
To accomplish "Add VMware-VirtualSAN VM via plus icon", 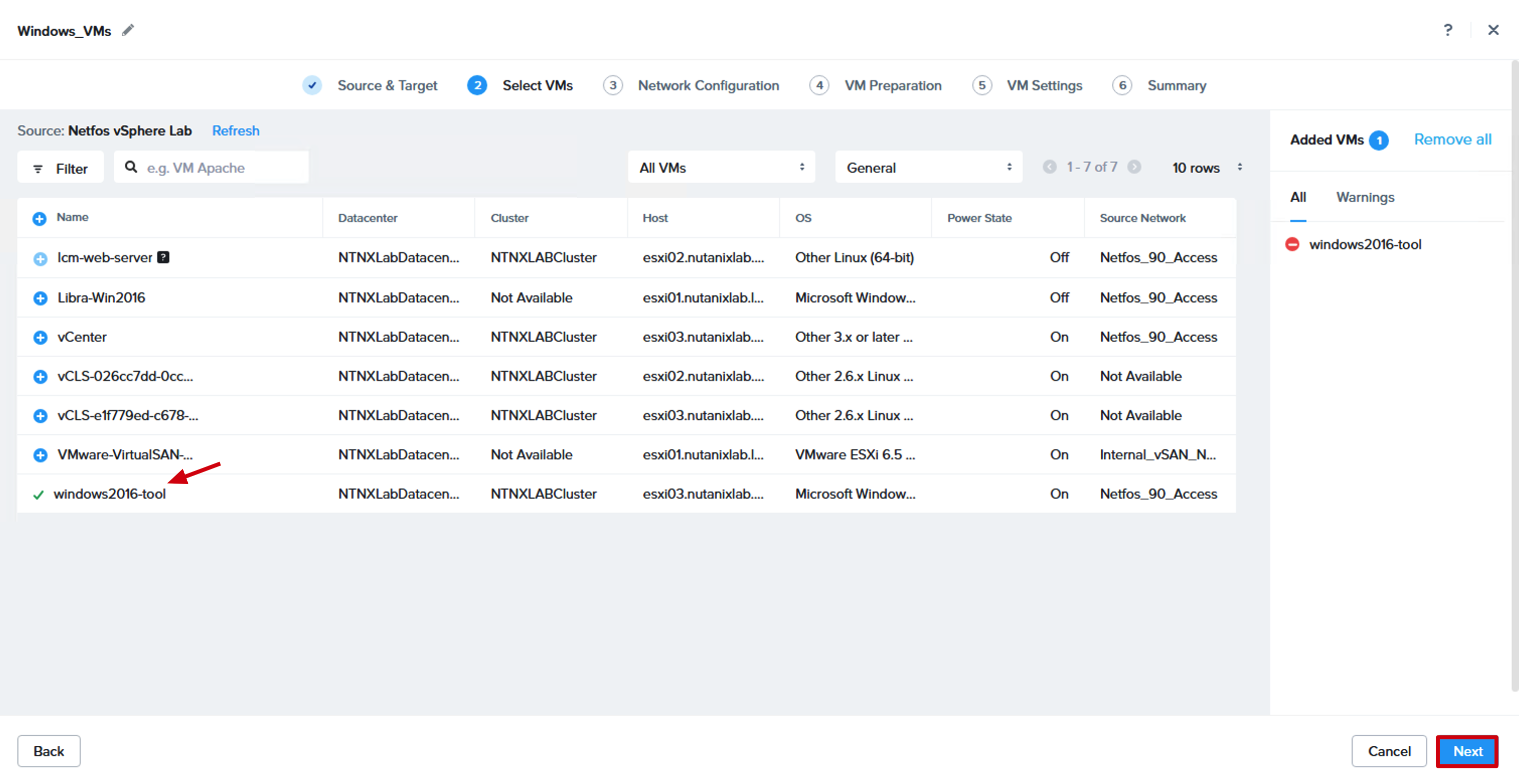I will point(40,455).
